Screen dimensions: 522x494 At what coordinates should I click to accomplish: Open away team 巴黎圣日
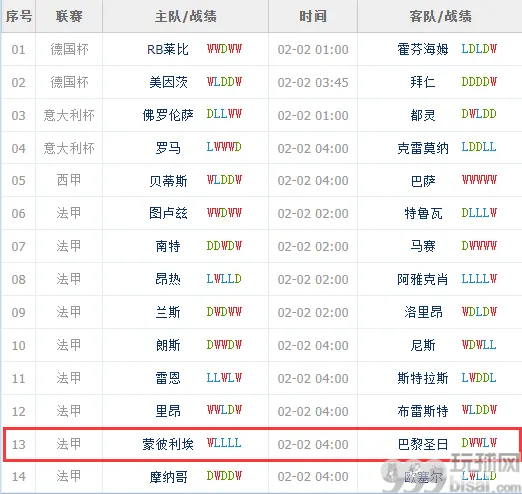(x=423, y=444)
